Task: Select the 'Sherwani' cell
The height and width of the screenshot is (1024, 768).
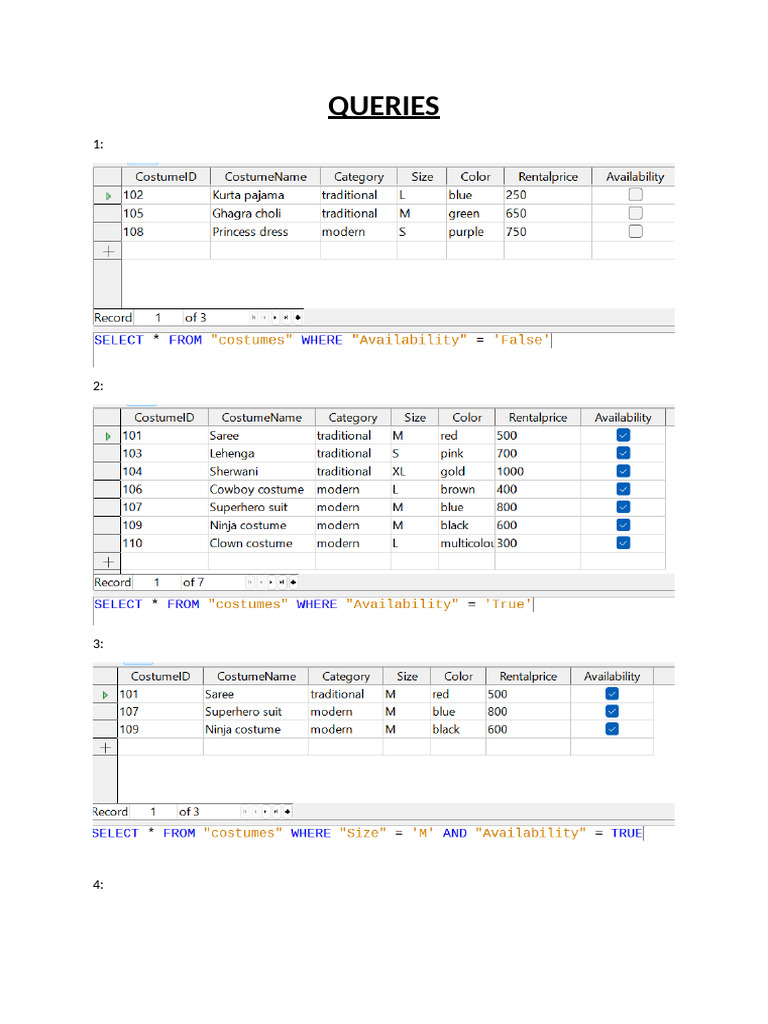Action: pyautogui.click(x=261, y=471)
